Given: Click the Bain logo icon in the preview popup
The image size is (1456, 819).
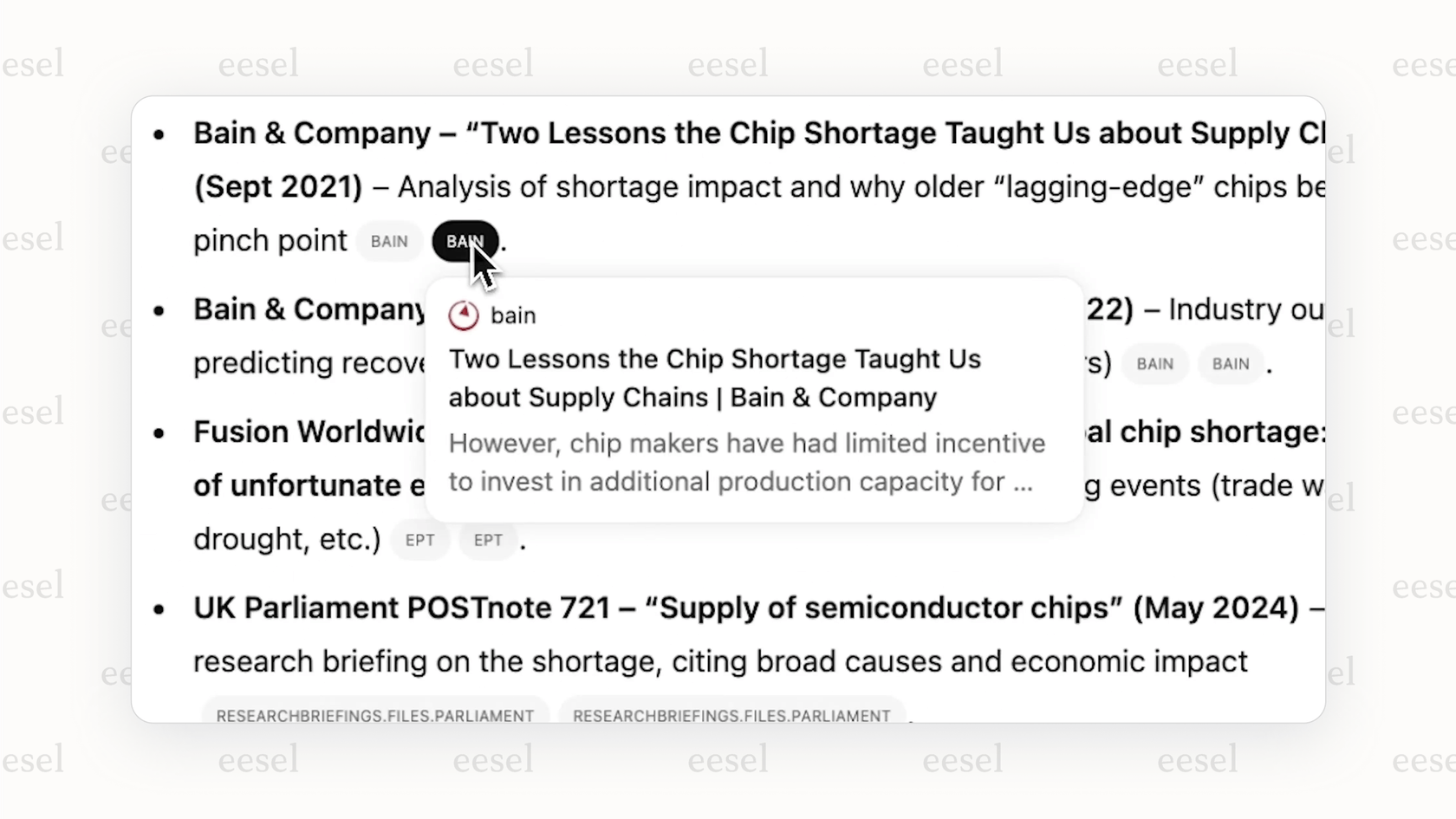Looking at the screenshot, I should 464,315.
